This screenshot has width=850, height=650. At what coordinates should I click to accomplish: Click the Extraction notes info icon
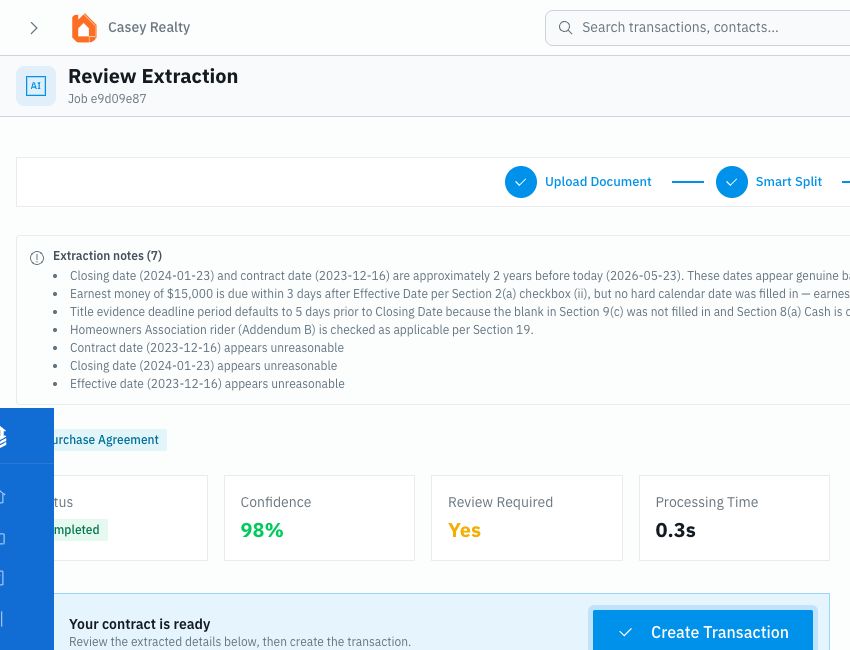point(37,258)
